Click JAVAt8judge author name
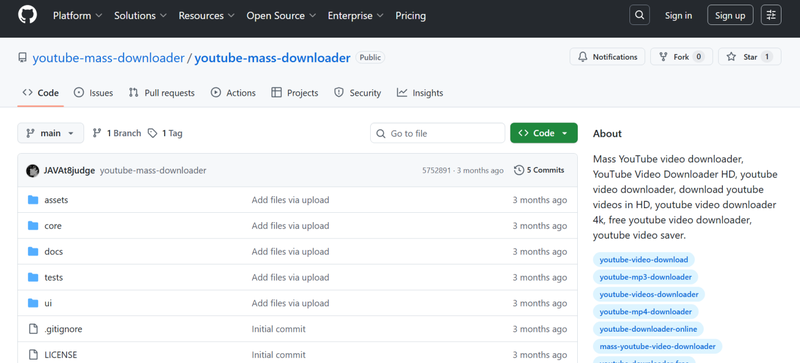Viewport: 800px width, 363px height. [x=69, y=171]
